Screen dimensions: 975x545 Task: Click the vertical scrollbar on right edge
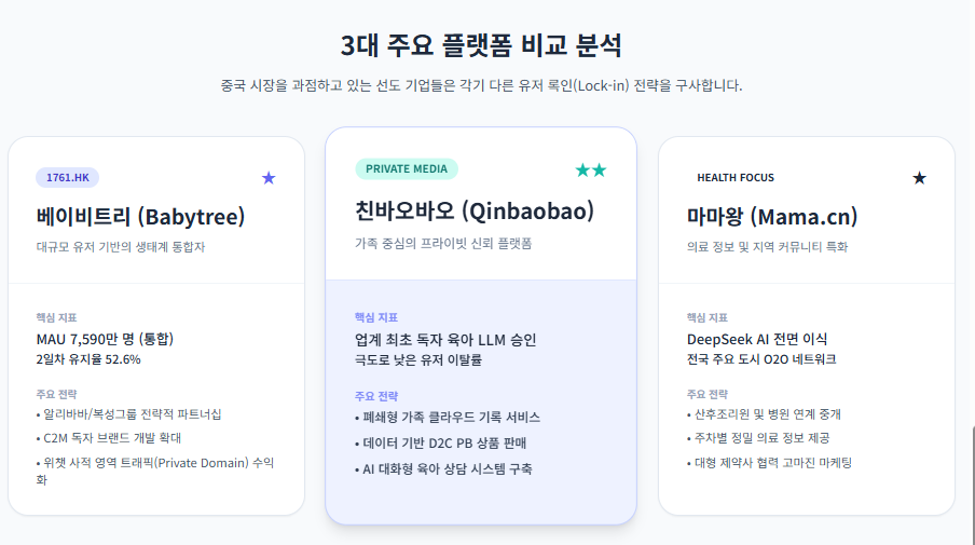coord(973,485)
